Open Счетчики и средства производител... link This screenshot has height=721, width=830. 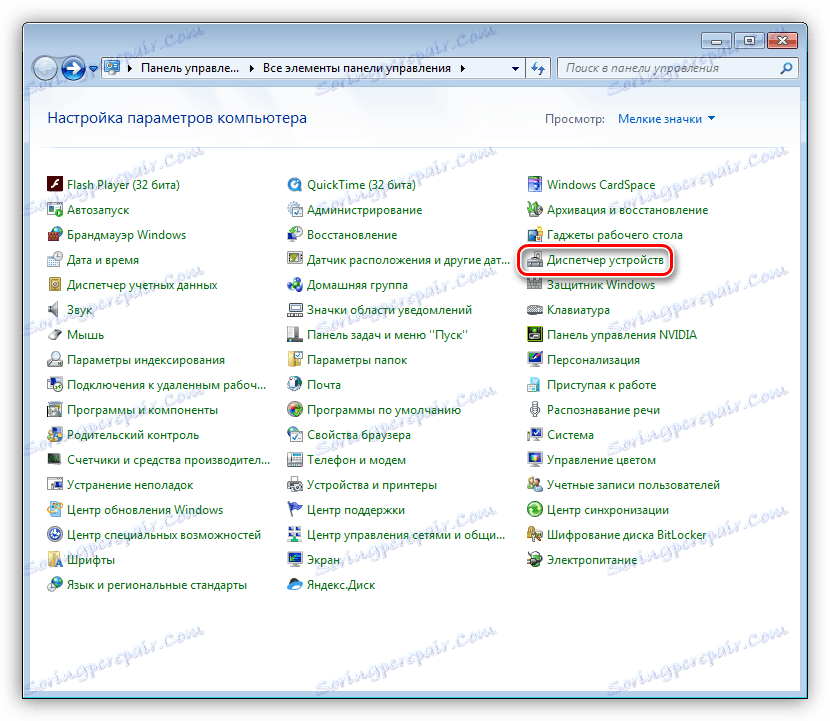tap(168, 460)
